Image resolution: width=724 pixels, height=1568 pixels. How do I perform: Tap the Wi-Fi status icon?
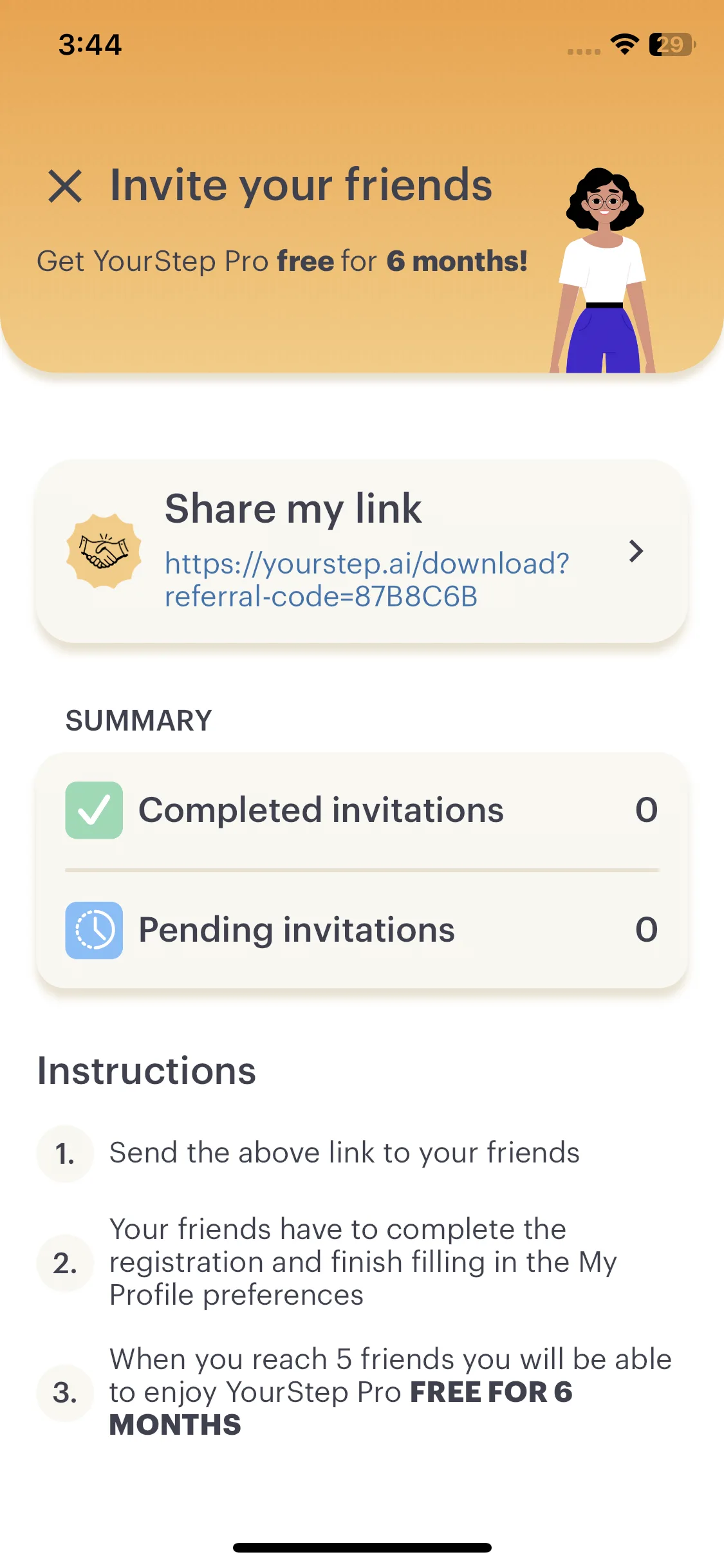tap(624, 44)
